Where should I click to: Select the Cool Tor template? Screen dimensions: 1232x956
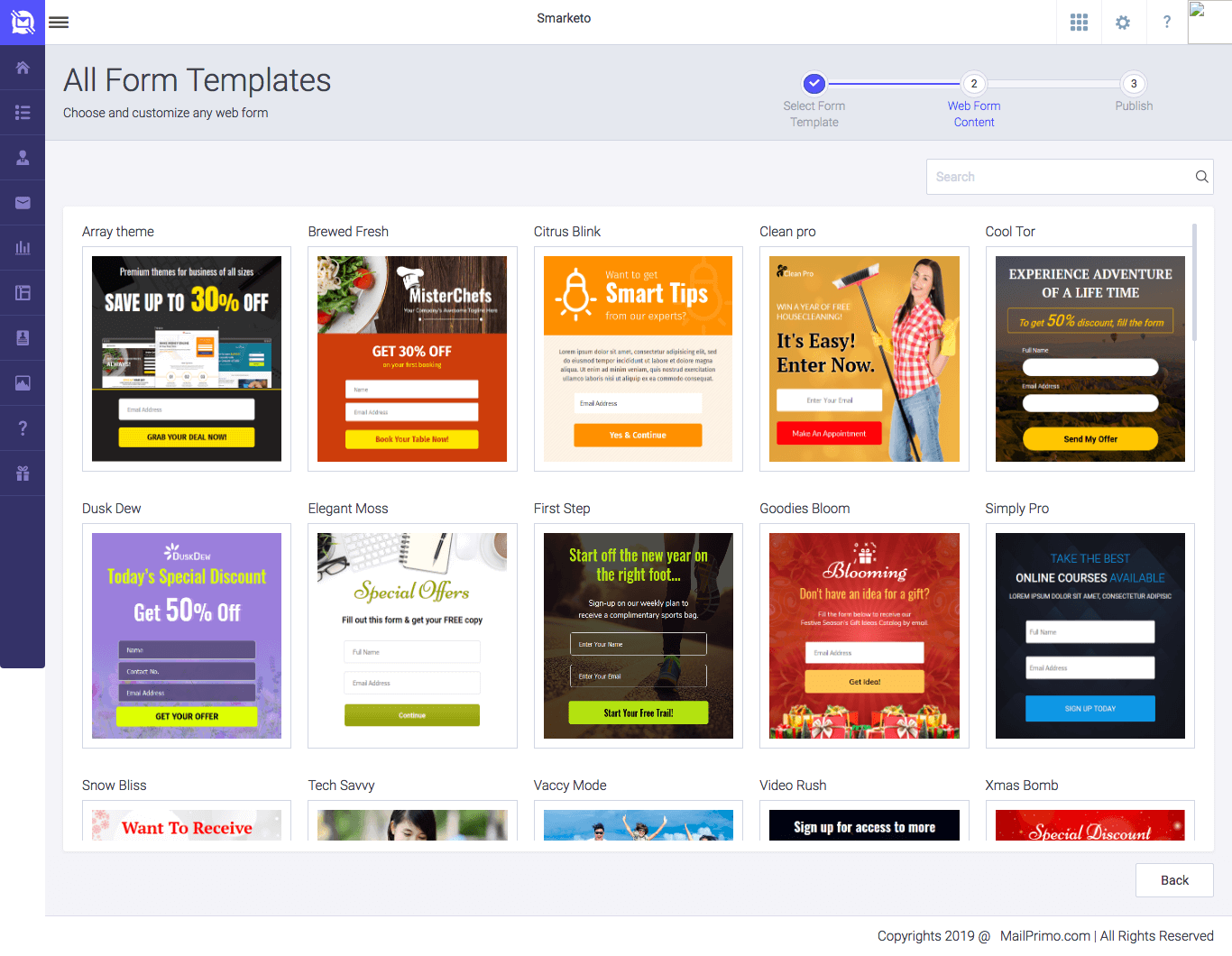coord(1090,359)
